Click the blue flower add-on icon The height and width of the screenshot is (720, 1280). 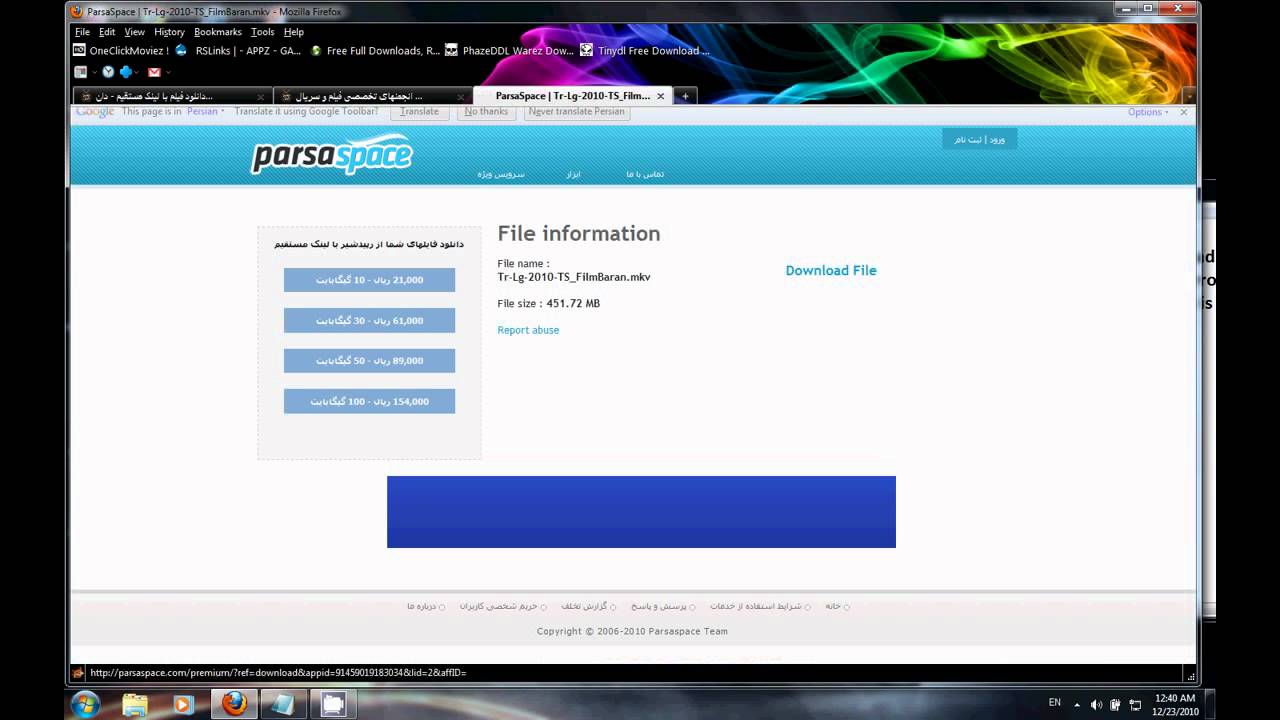[126, 71]
